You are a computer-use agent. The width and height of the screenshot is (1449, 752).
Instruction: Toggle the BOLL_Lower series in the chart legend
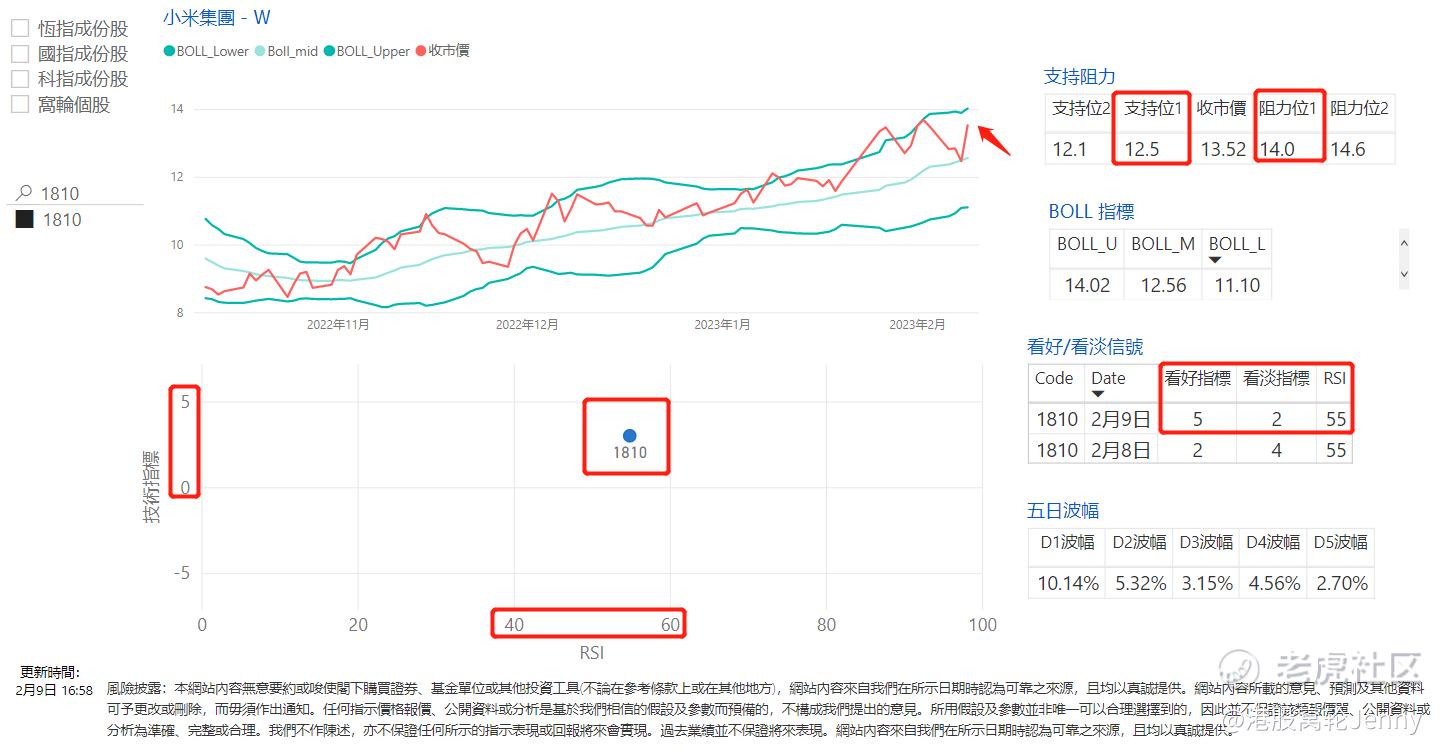tap(206, 51)
